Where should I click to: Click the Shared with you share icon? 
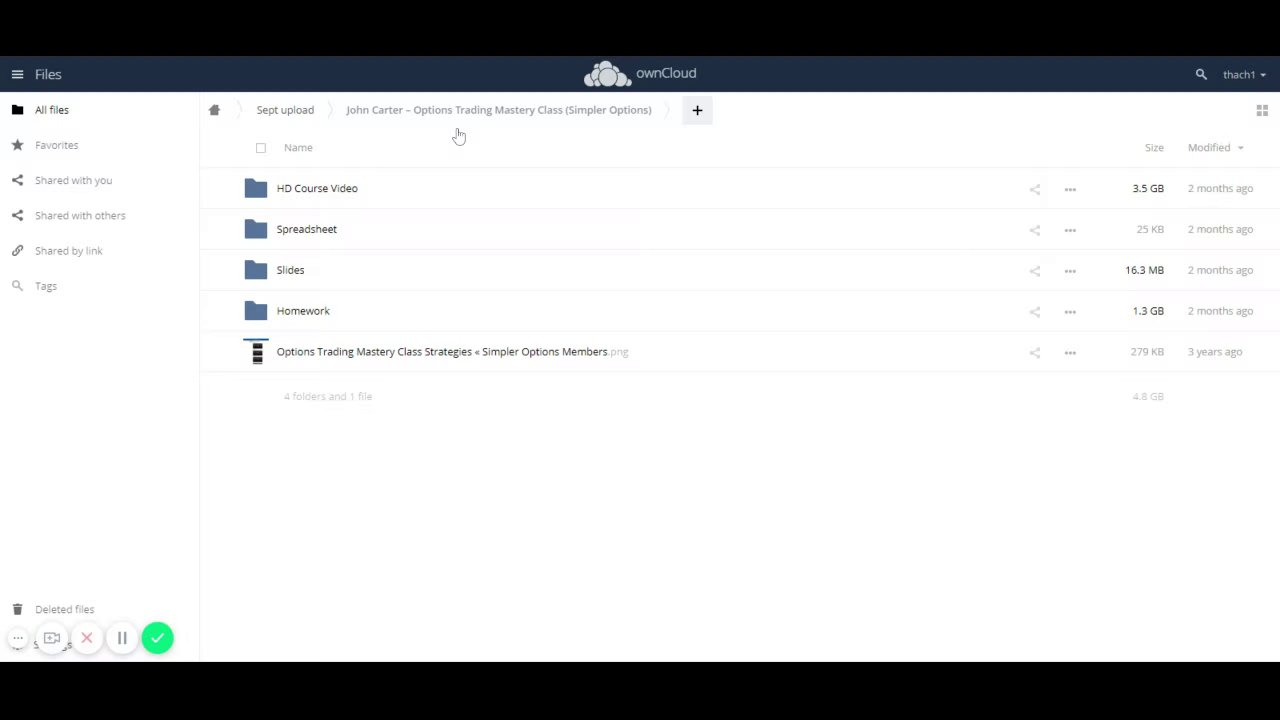tap(17, 180)
